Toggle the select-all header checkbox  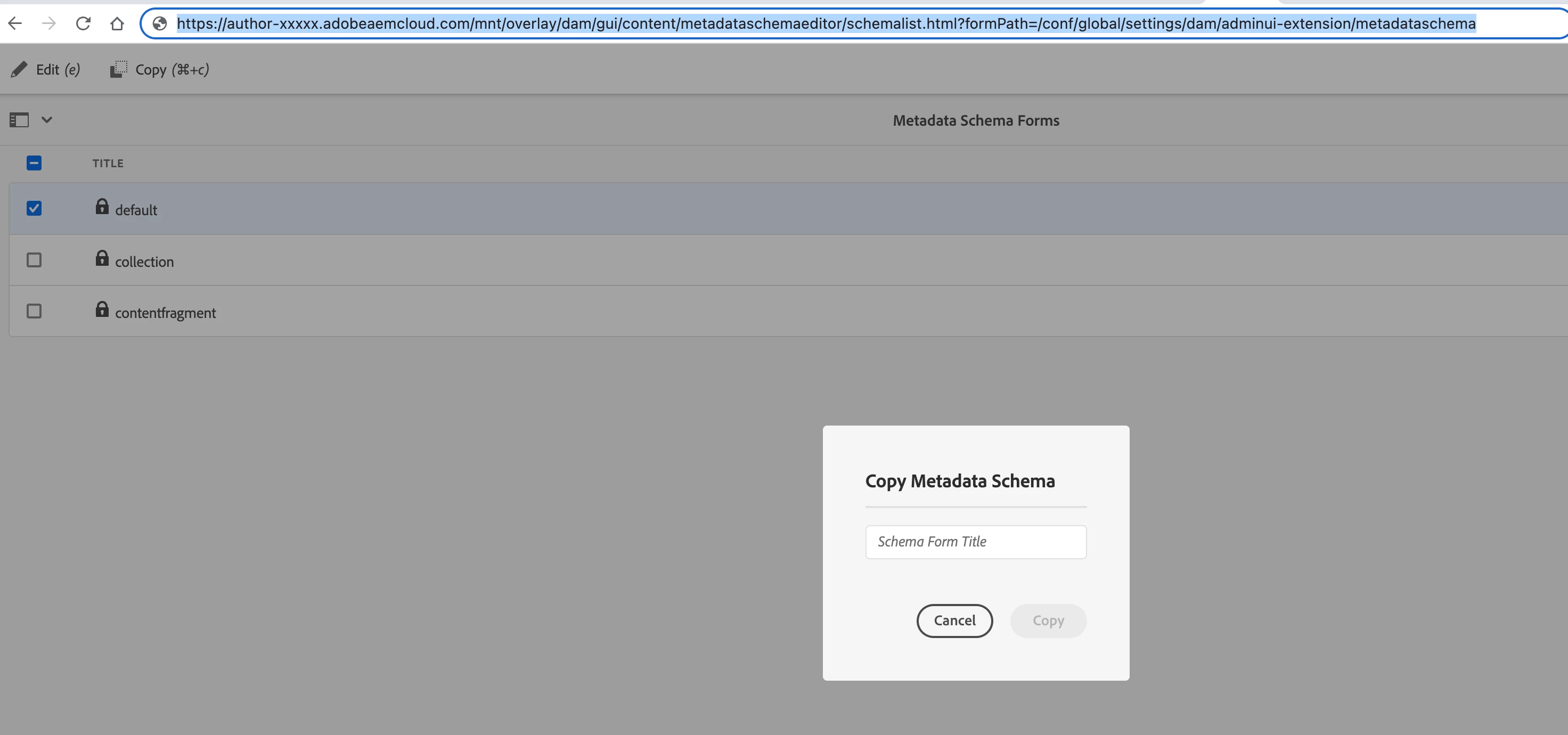tap(34, 163)
